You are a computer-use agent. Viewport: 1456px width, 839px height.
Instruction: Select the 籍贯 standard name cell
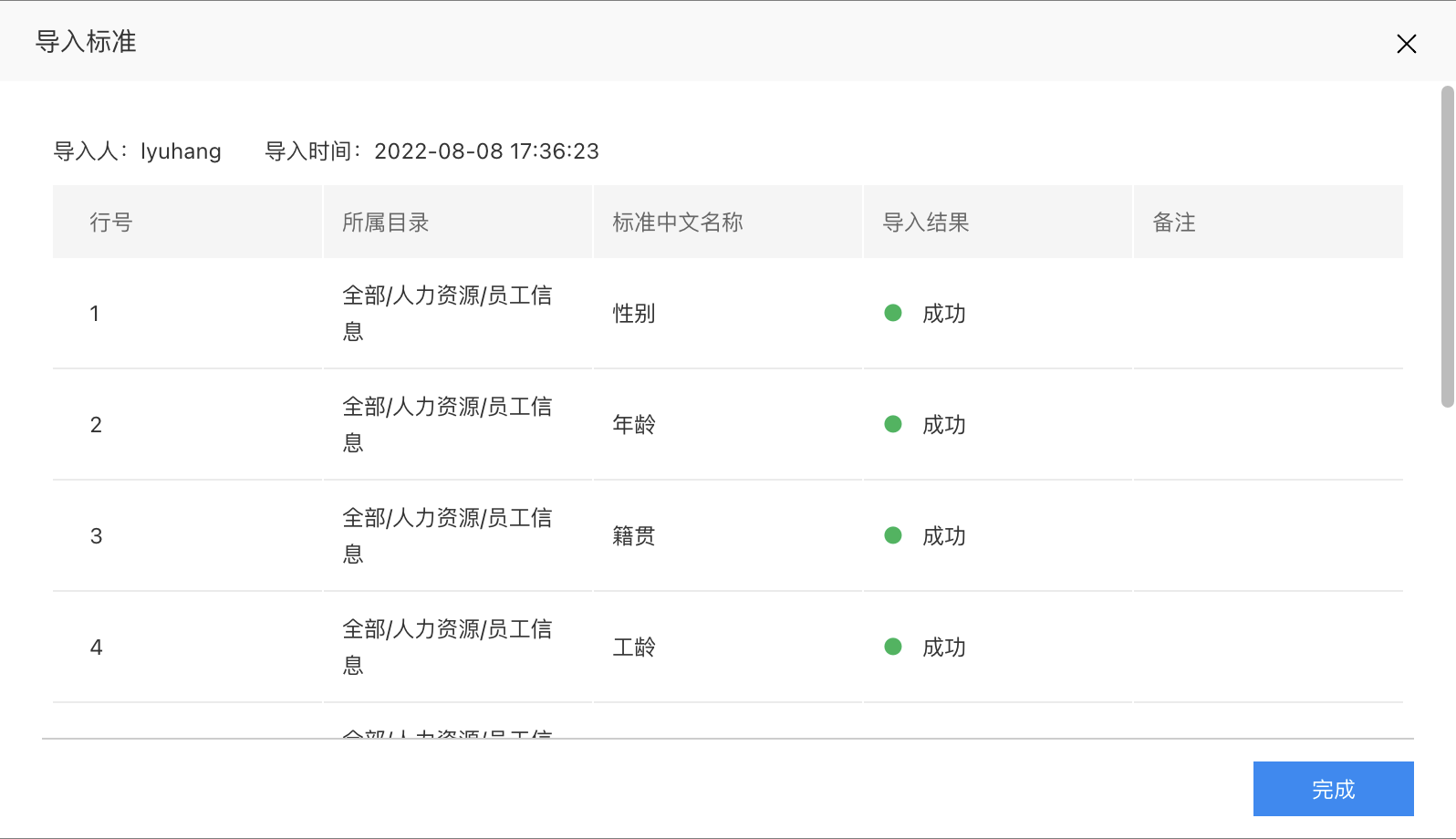coord(728,536)
